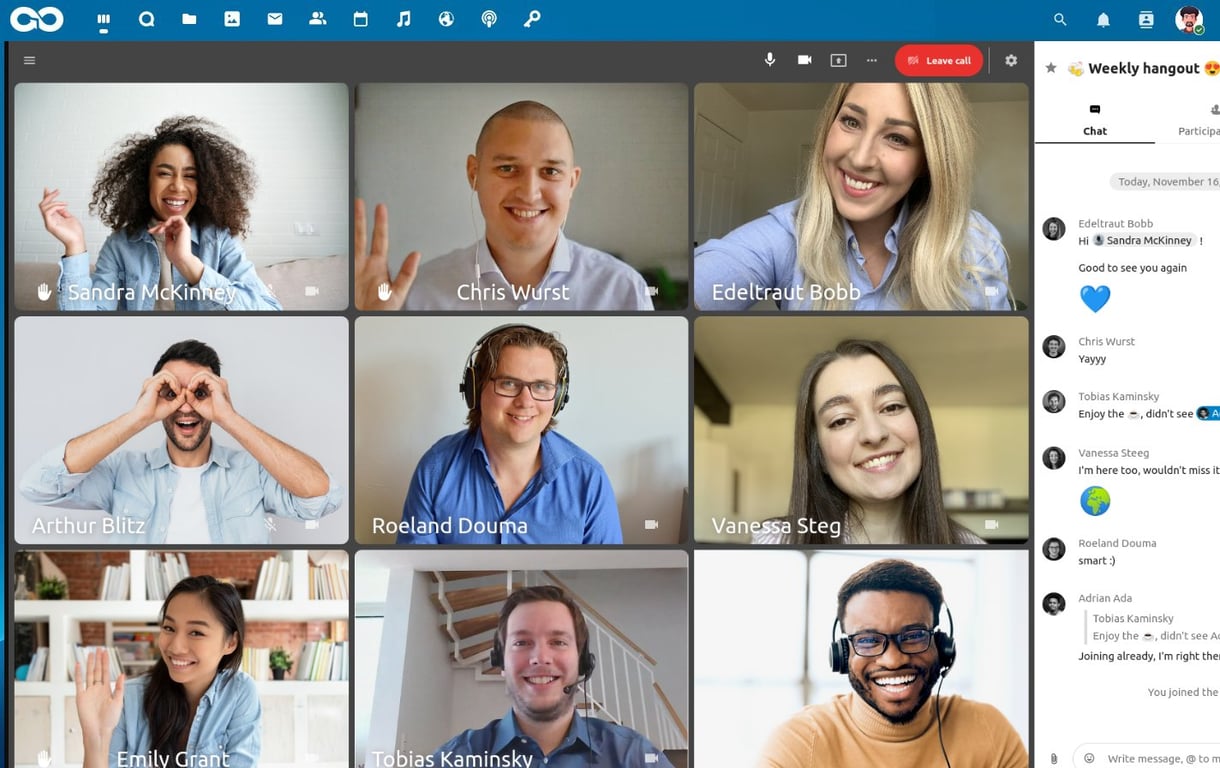Screen dimensions: 1220x768
Task: Click the video icon on Chris Wurst's tile
Action: click(x=652, y=291)
